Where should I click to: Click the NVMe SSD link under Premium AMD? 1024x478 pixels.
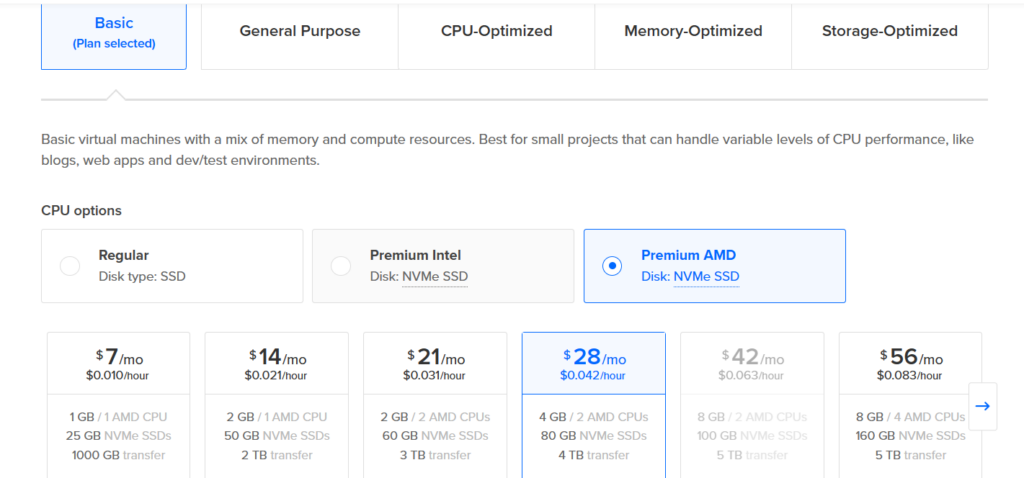[706, 277]
